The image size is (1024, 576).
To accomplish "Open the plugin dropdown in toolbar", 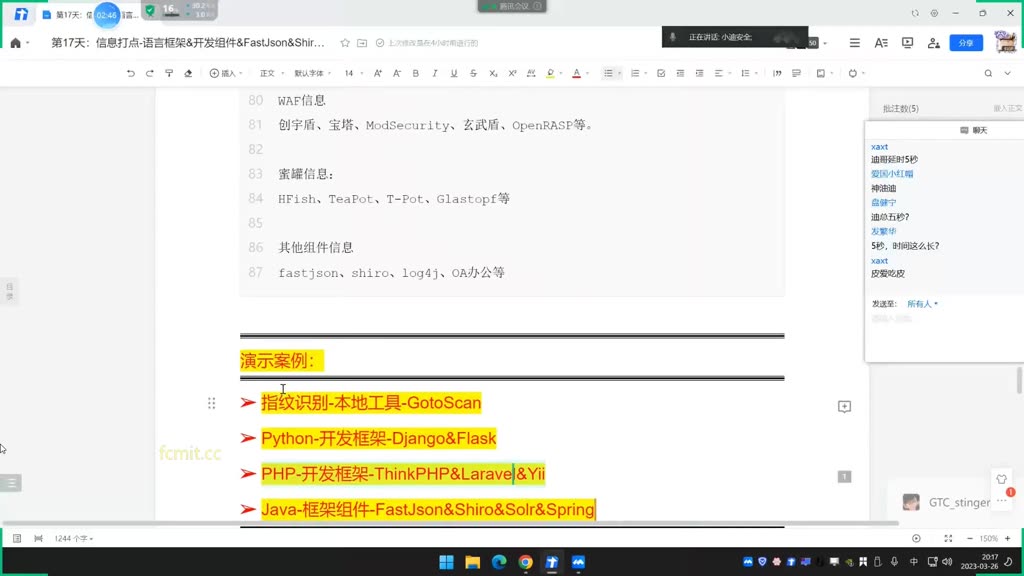I will point(856,73).
